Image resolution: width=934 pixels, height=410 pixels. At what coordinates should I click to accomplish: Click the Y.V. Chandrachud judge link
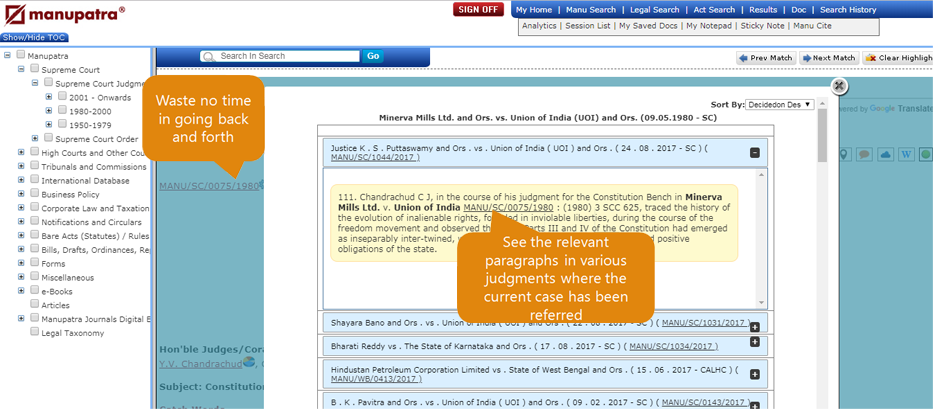pyautogui.click(x=200, y=364)
